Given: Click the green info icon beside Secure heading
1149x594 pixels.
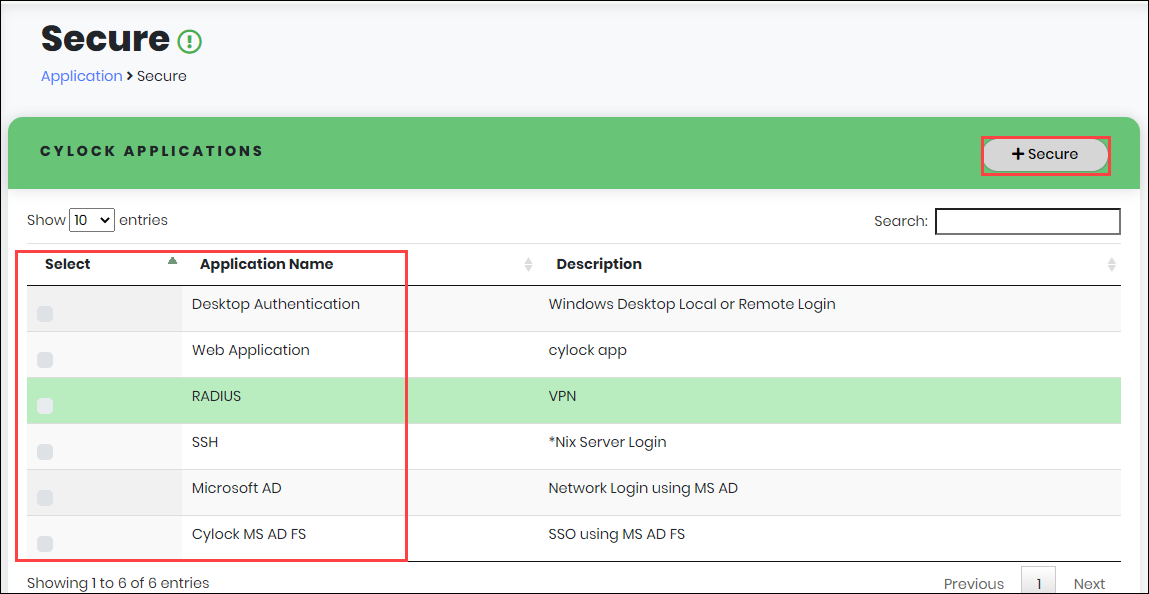Looking at the screenshot, I should tap(190, 41).
